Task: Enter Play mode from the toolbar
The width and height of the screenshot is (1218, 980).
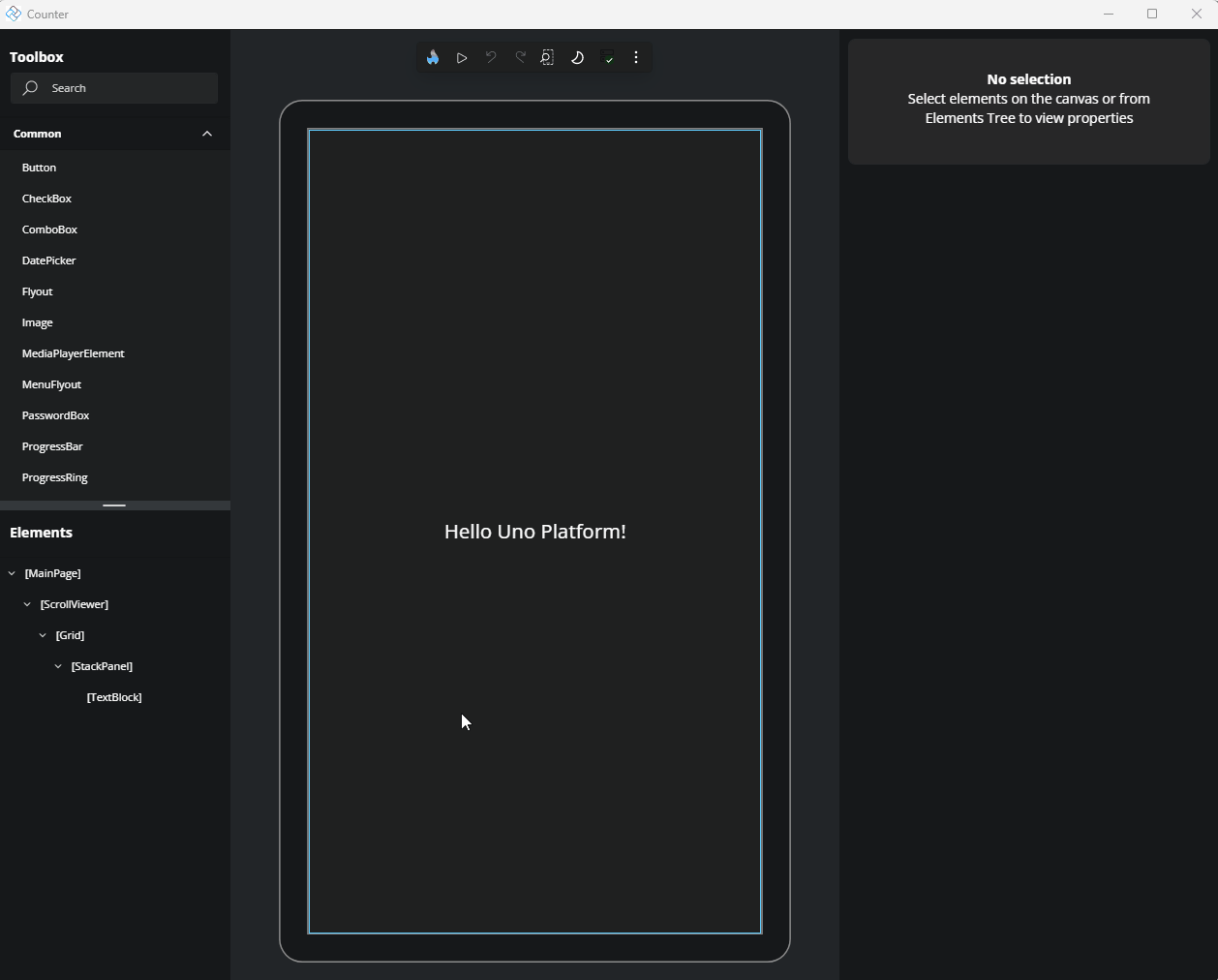Action: click(x=462, y=57)
